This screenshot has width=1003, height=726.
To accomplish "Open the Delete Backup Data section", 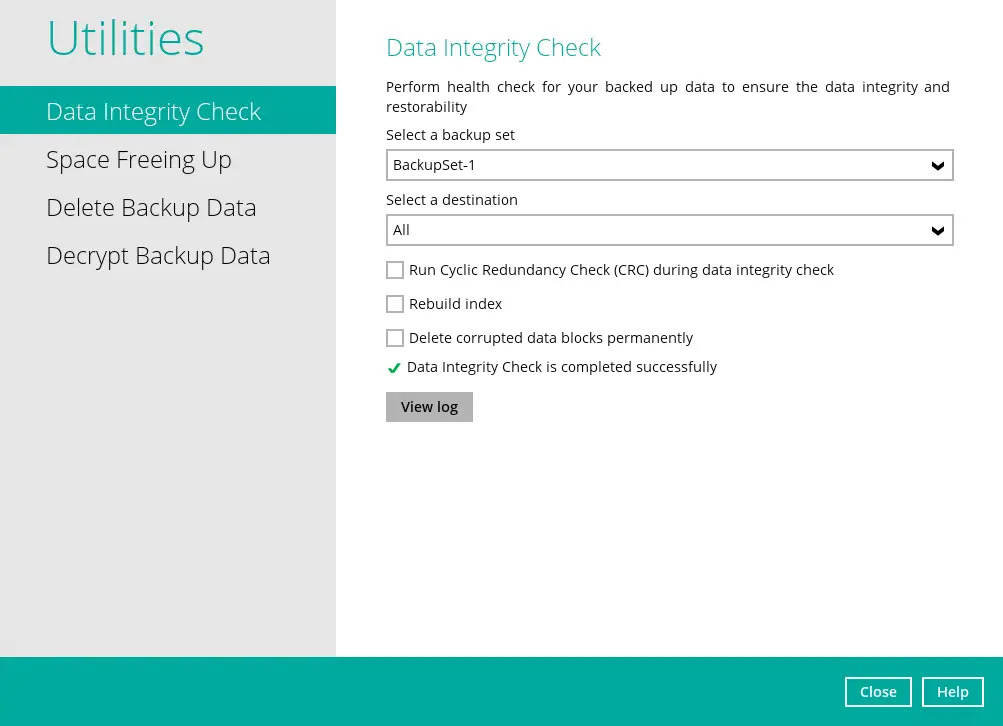I will tap(151, 208).
